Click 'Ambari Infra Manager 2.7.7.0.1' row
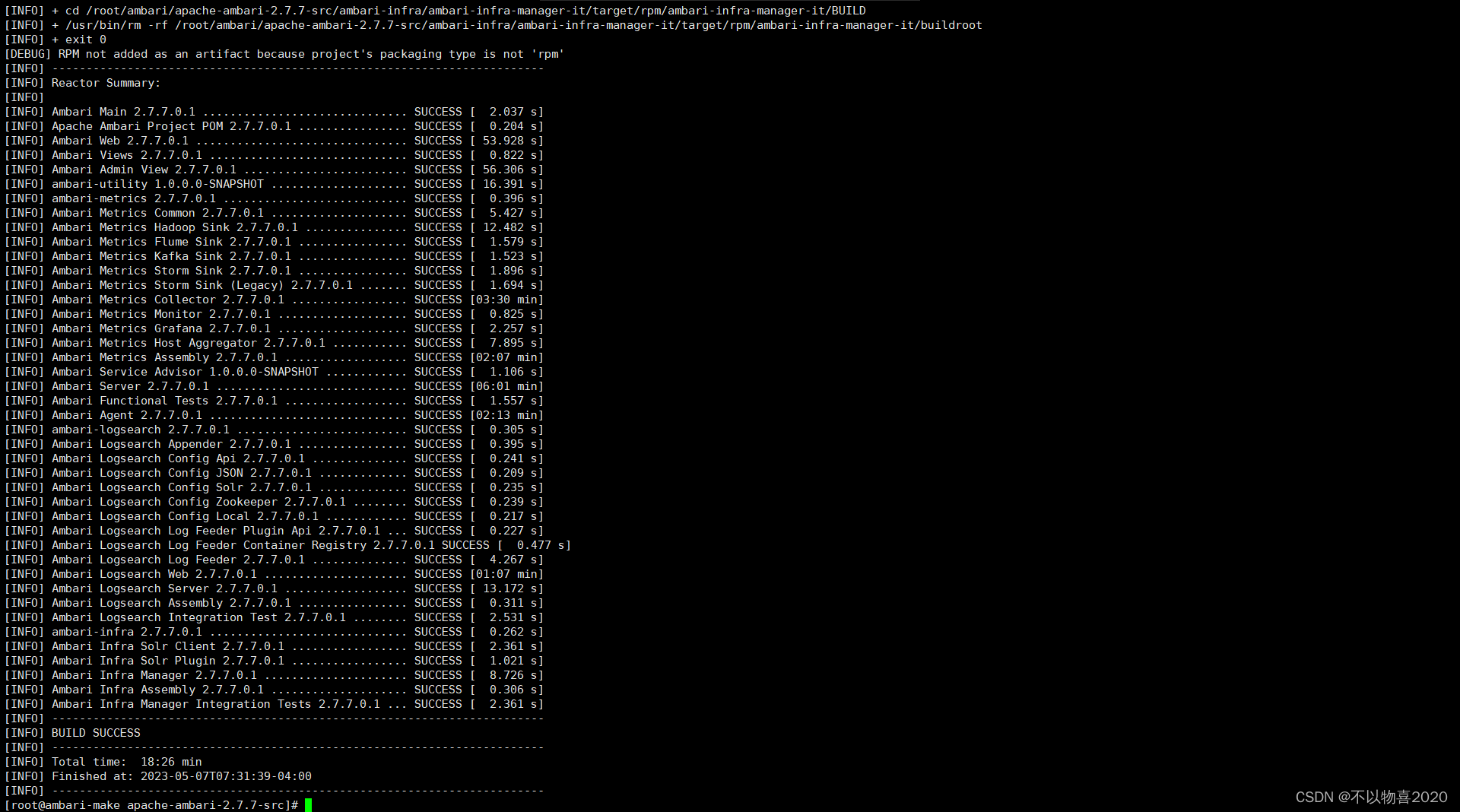 tap(275, 675)
